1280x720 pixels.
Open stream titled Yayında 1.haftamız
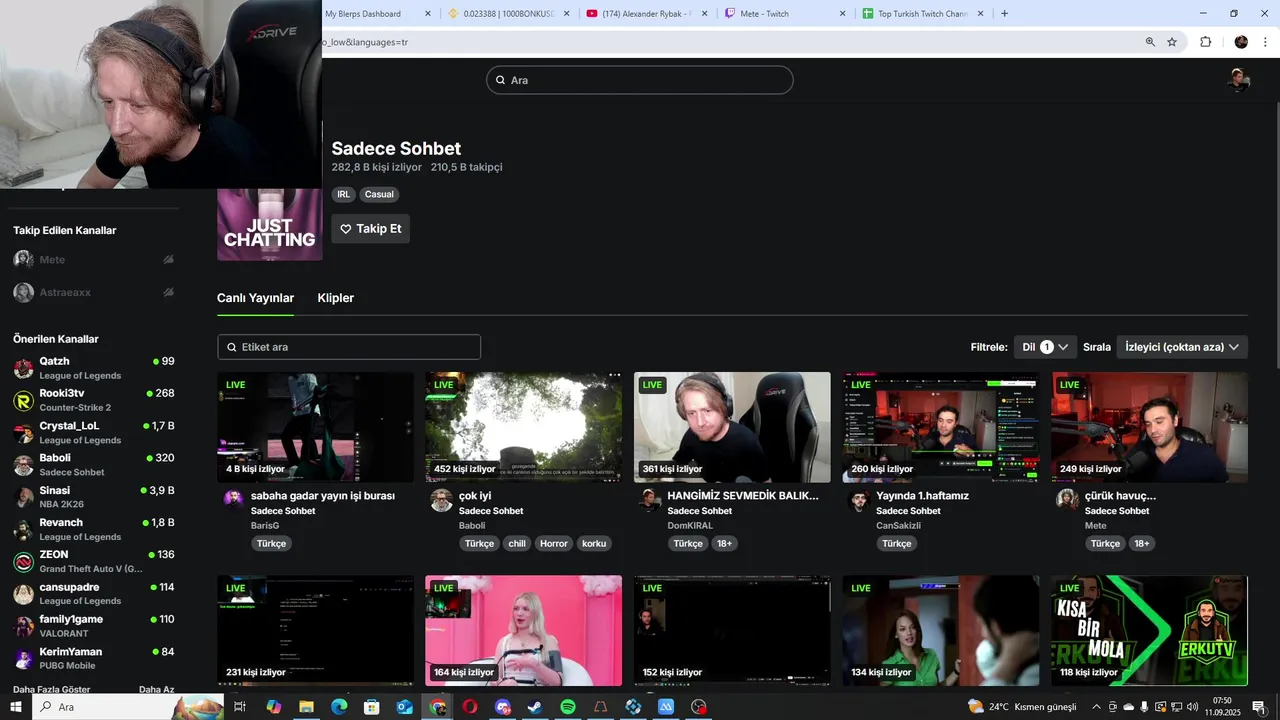(x=923, y=496)
